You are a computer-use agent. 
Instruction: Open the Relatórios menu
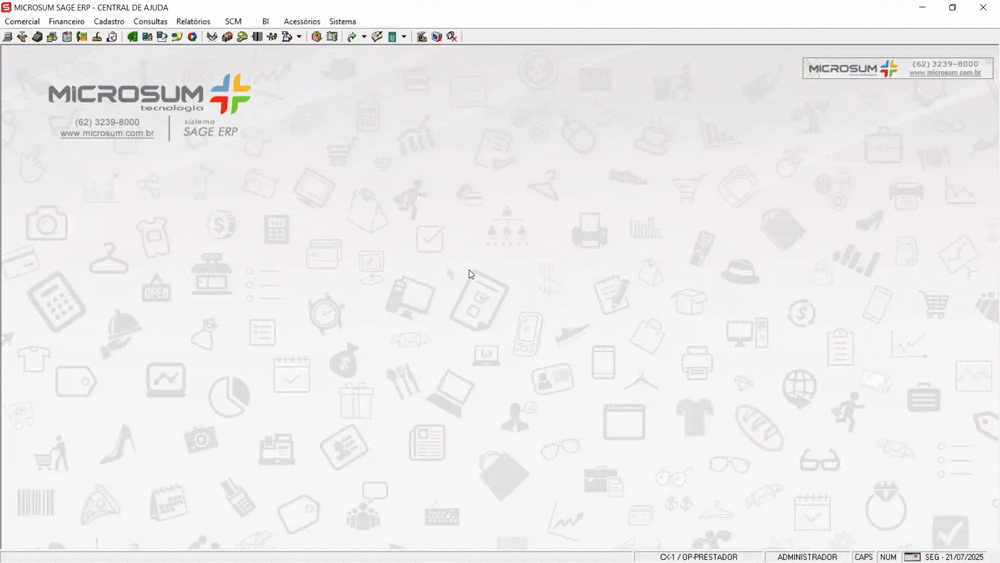[193, 21]
